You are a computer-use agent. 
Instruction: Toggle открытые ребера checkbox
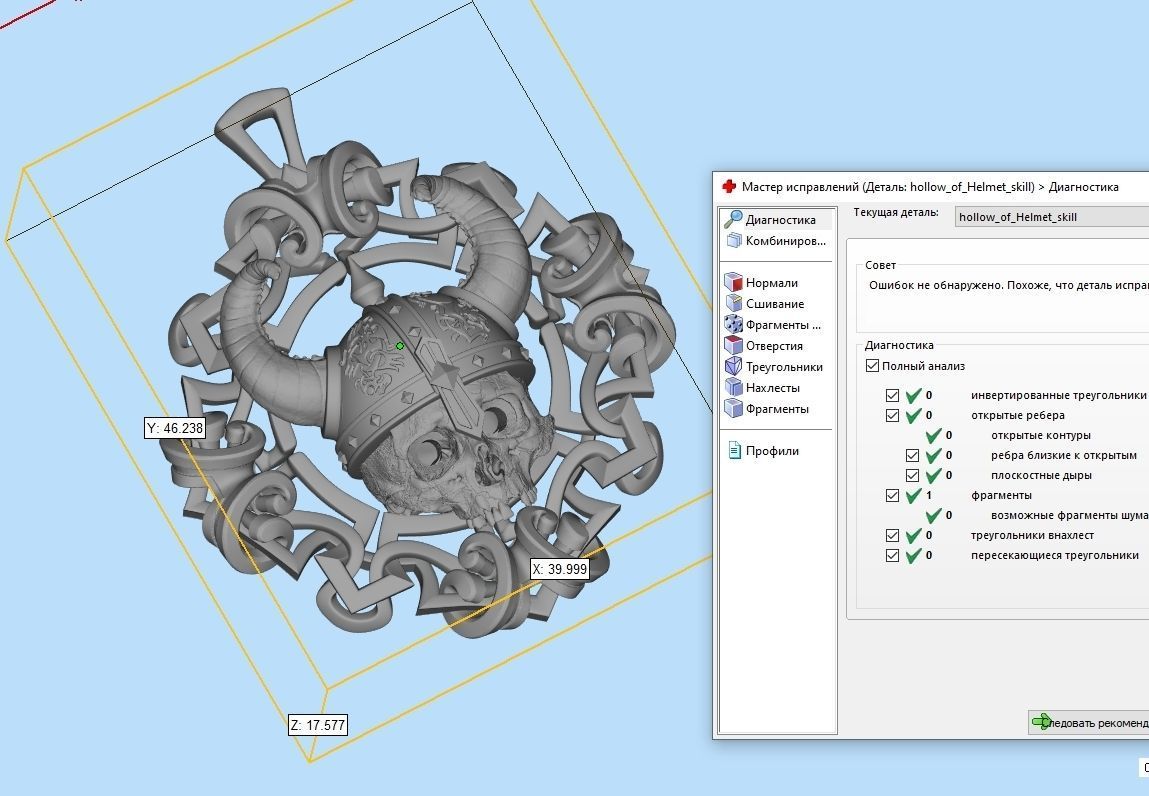(892, 416)
